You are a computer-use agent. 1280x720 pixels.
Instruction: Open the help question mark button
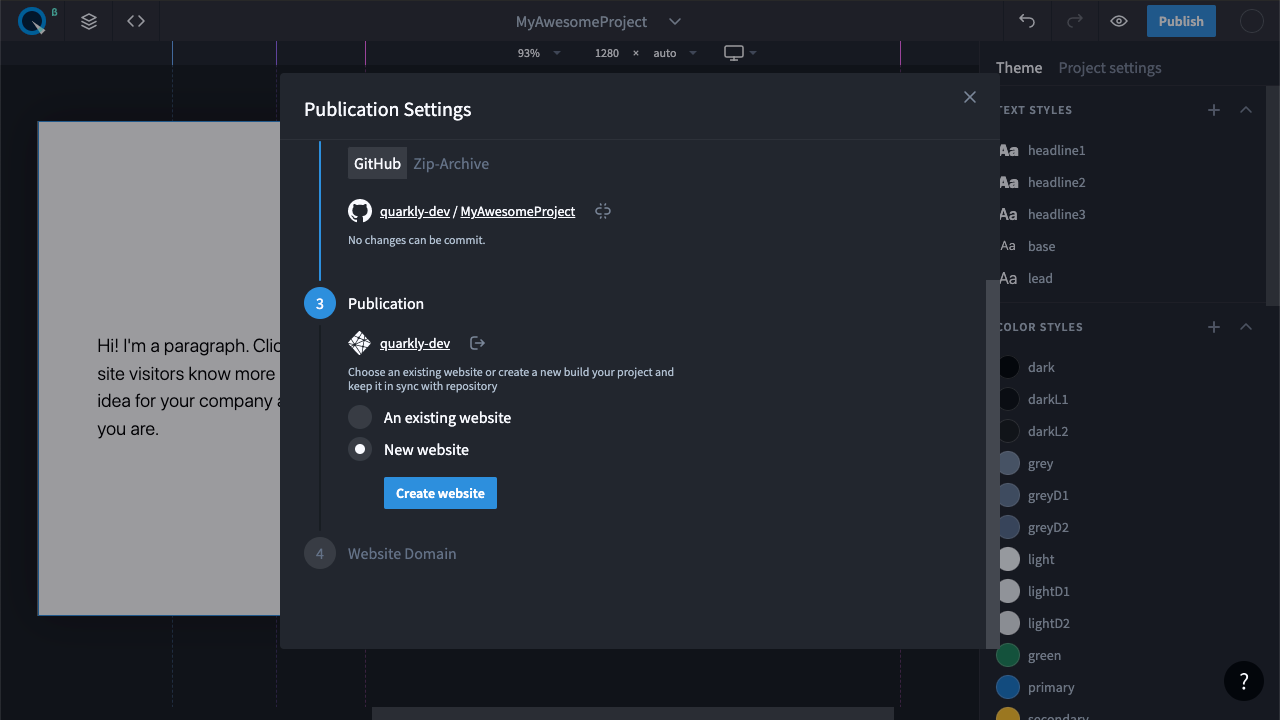(x=1244, y=681)
